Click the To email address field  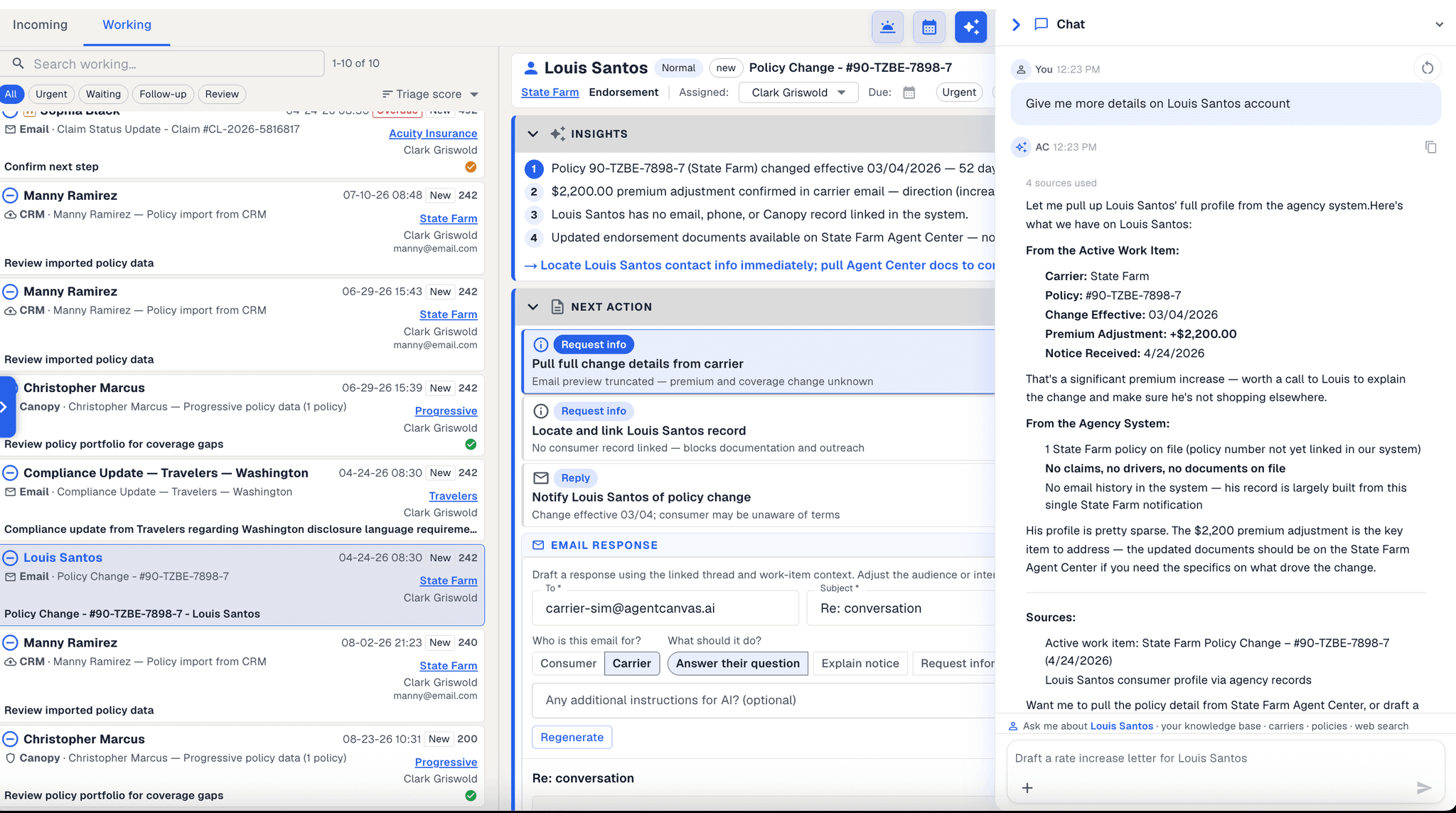coord(665,608)
